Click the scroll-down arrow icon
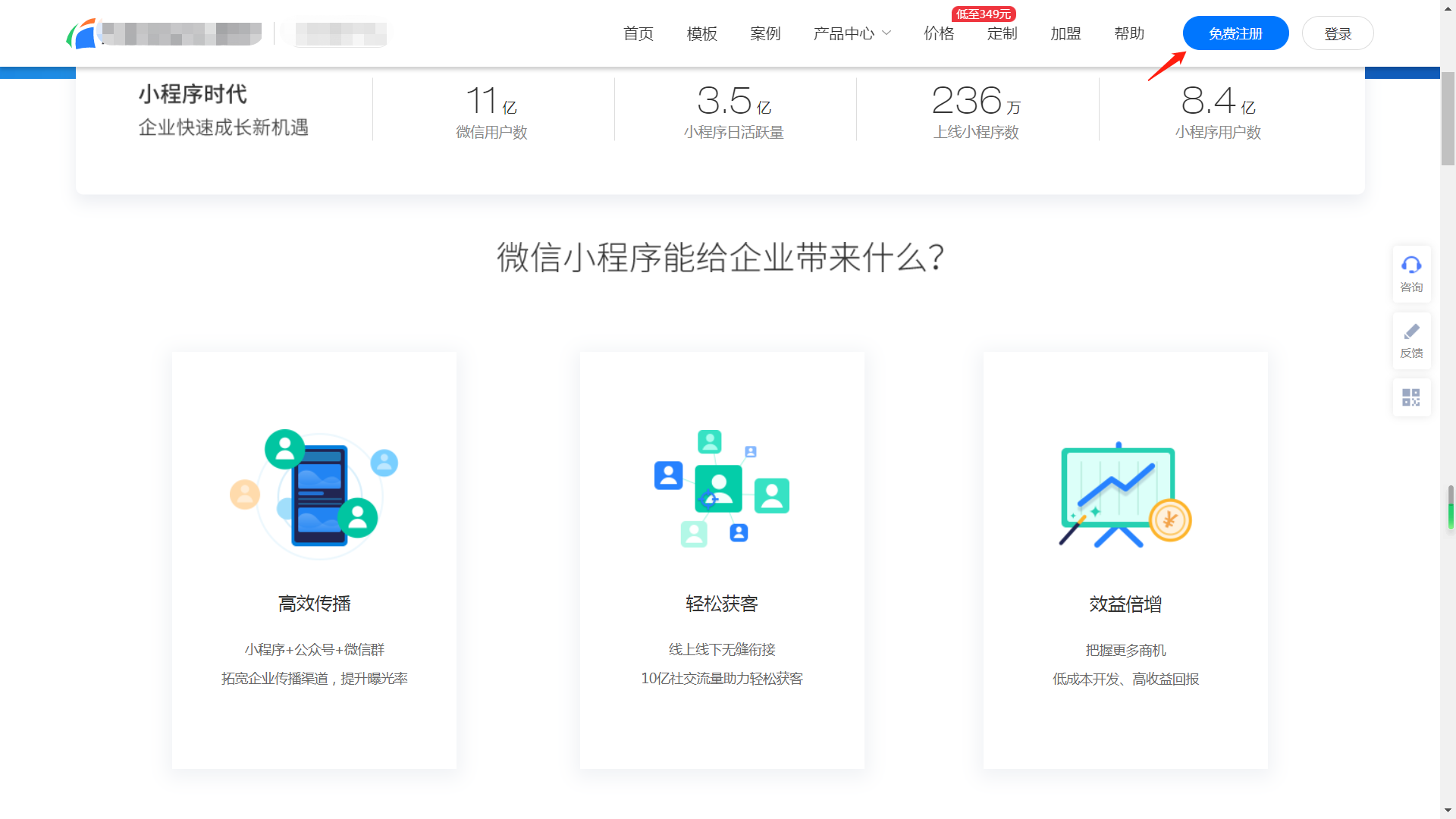The width and height of the screenshot is (1456, 819). [1447, 809]
